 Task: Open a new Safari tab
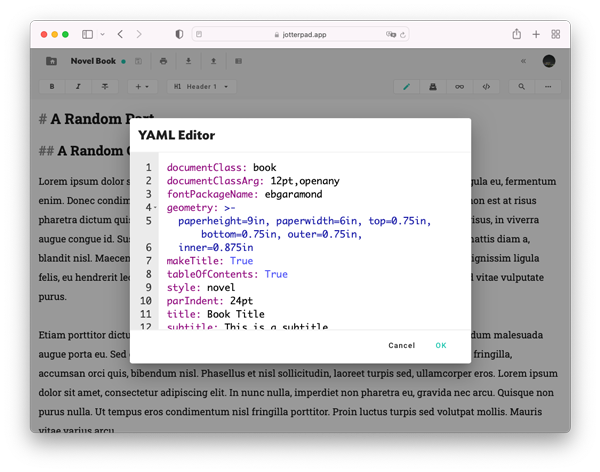tap(536, 34)
